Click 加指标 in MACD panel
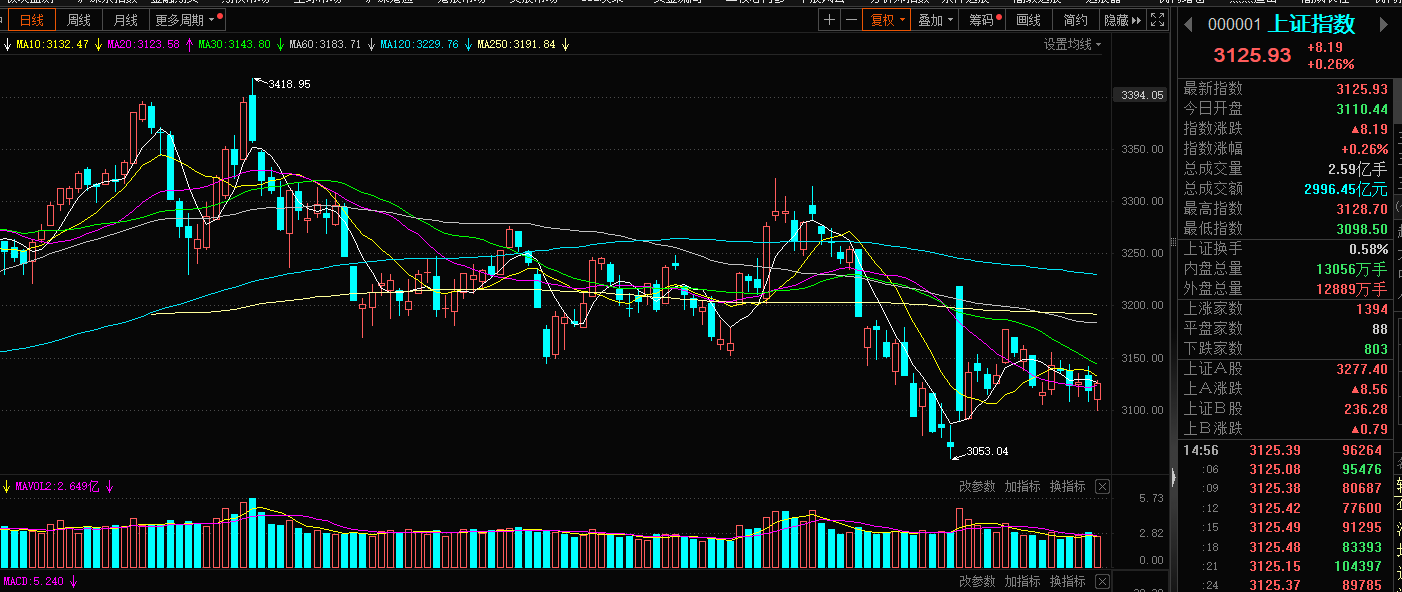Image resolution: width=1402 pixels, height=592 pixels. tap(1022, 581)
